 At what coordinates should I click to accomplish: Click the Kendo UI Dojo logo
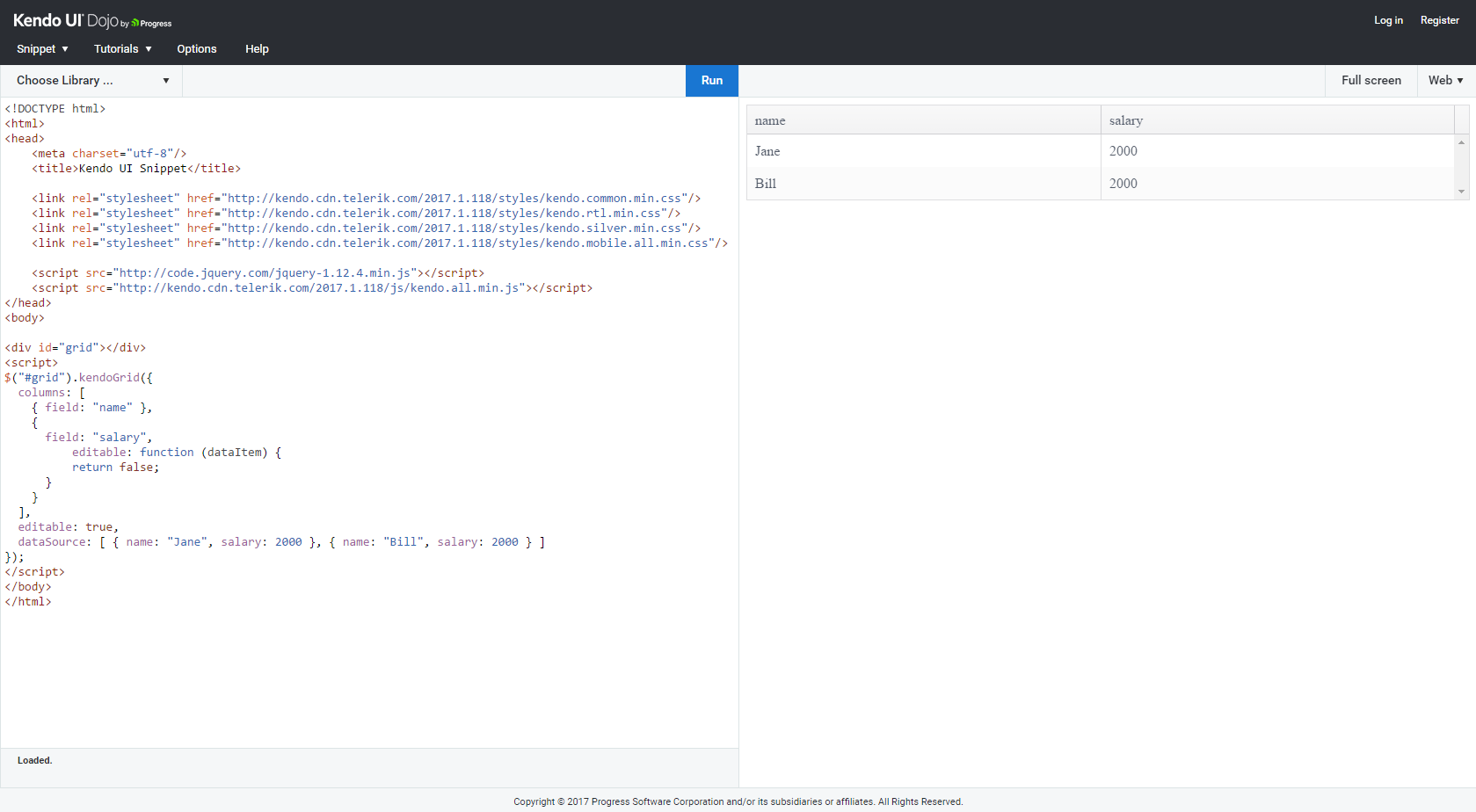point(92,20)
